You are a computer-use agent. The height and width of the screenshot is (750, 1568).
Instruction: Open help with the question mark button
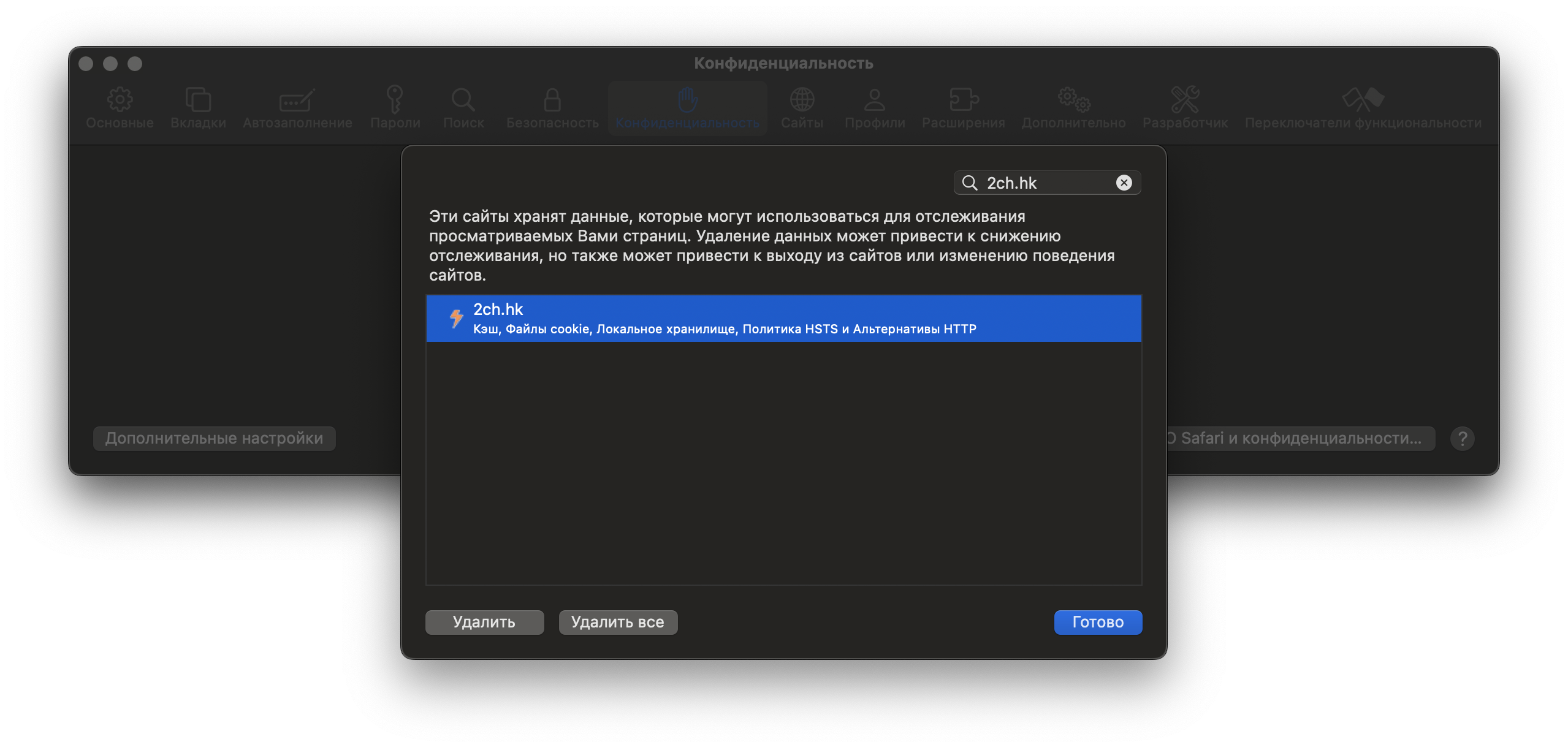[x=1462, y=439]
